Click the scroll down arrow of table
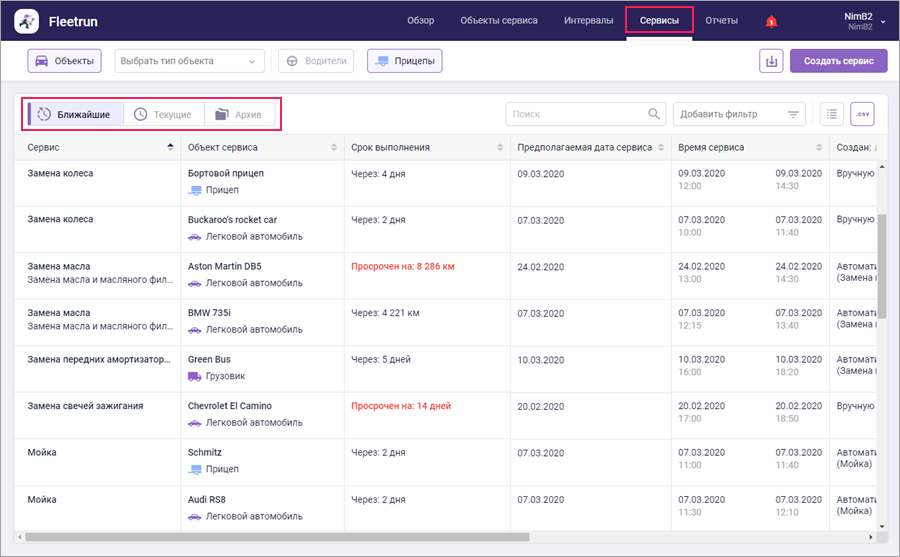900x557 pixels. 882,526
